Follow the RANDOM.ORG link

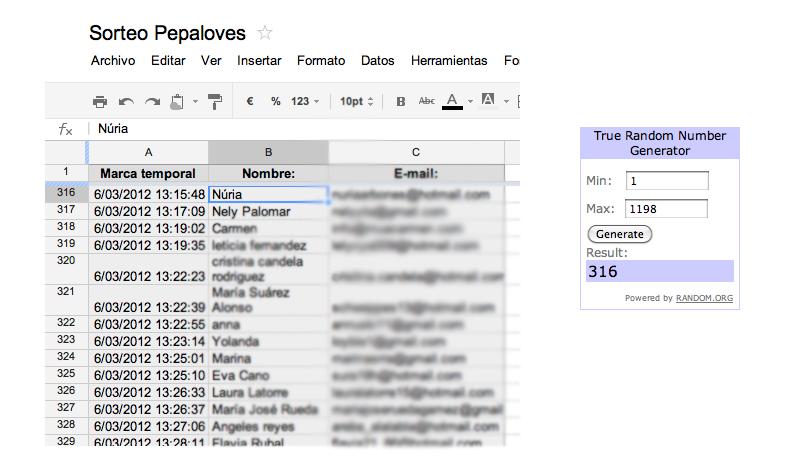(704, 298)
